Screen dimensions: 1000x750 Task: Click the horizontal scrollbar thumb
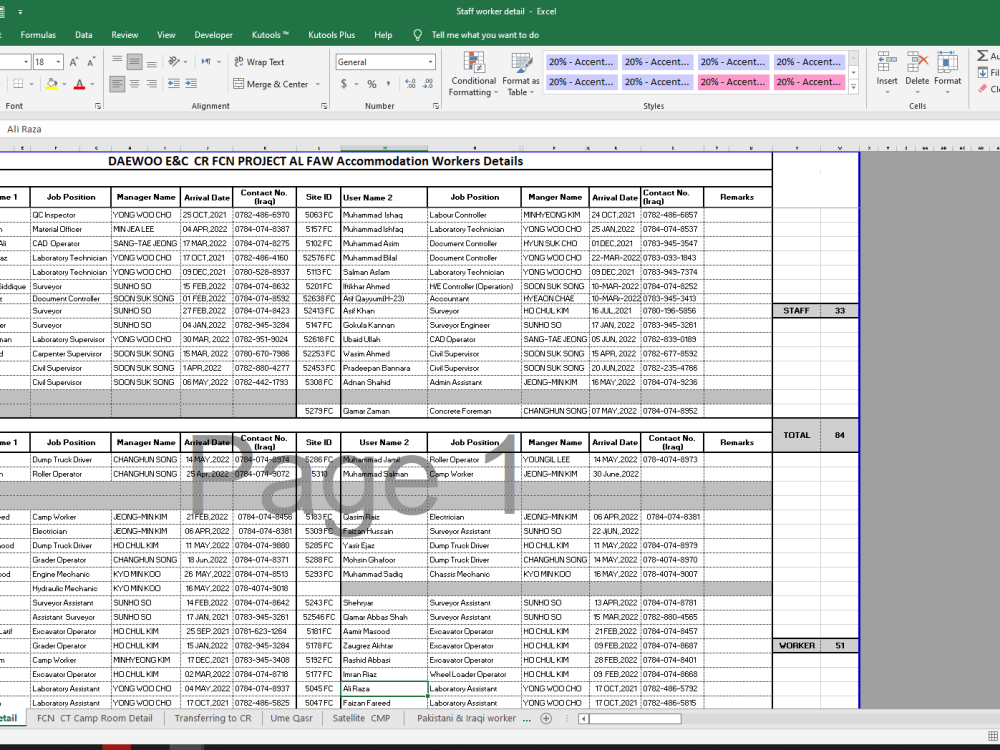635,719
